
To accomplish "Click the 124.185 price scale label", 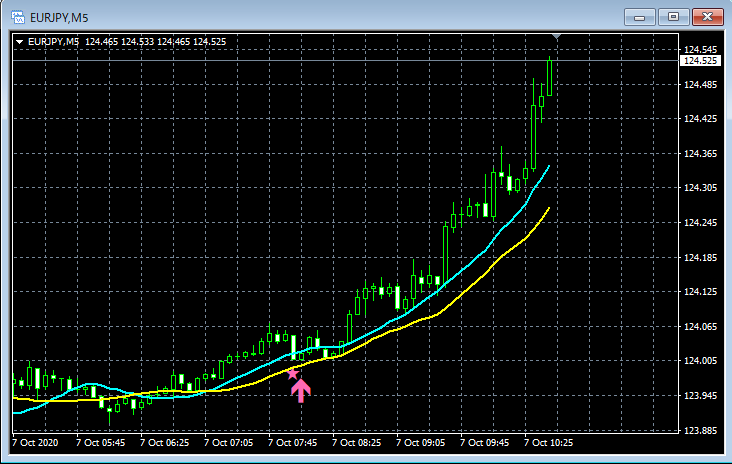I will [x=700, y=258].
